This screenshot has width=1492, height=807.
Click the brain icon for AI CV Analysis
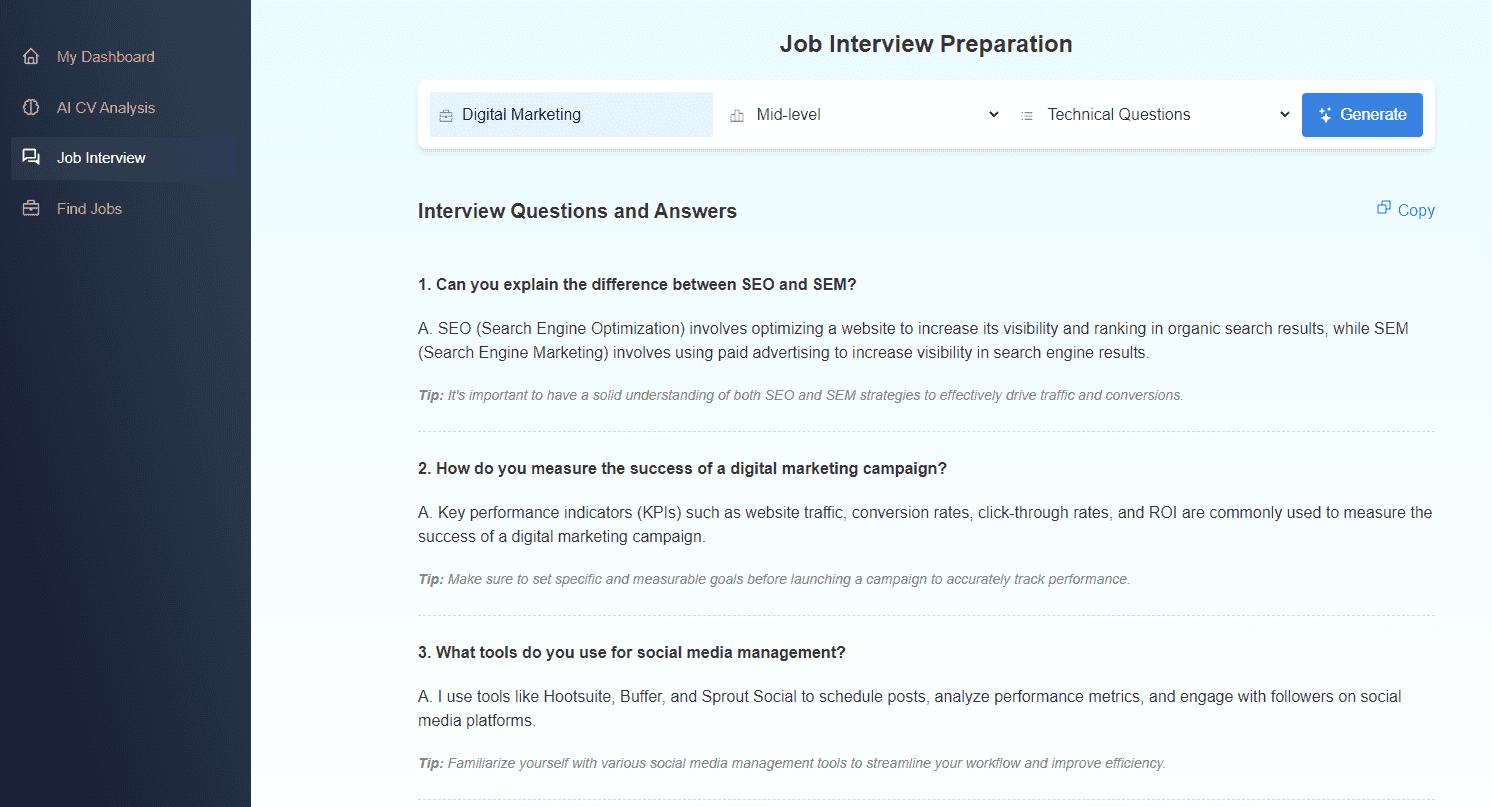click(x=31, y=108)
